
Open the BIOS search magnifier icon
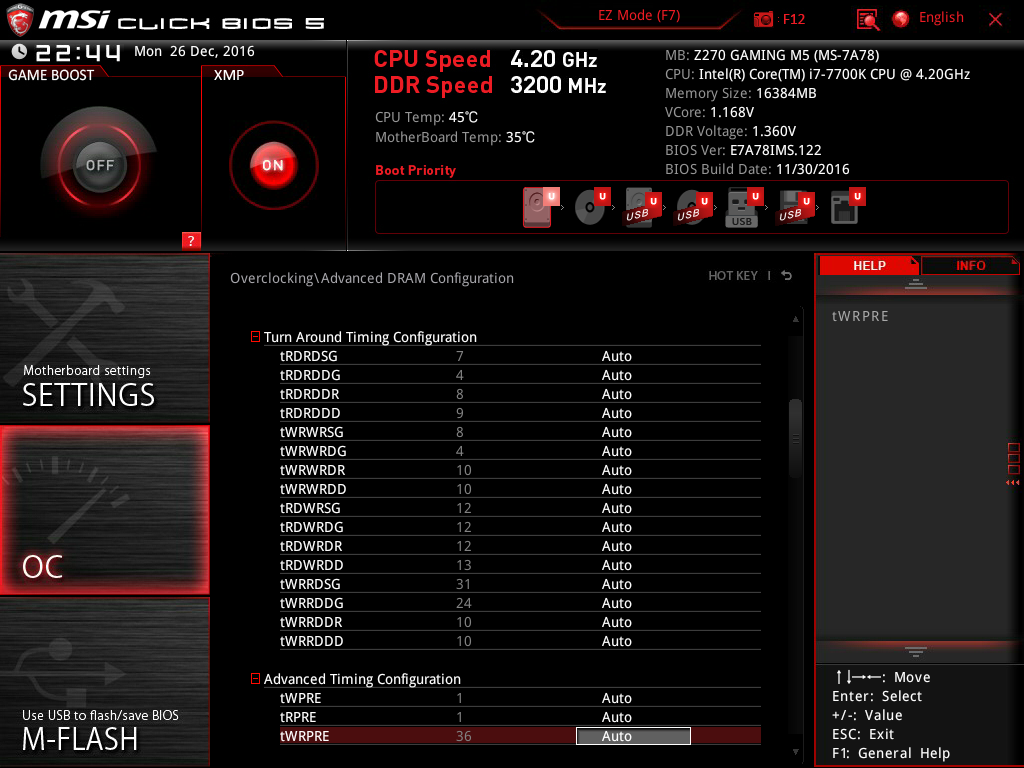tap(867, 20)
